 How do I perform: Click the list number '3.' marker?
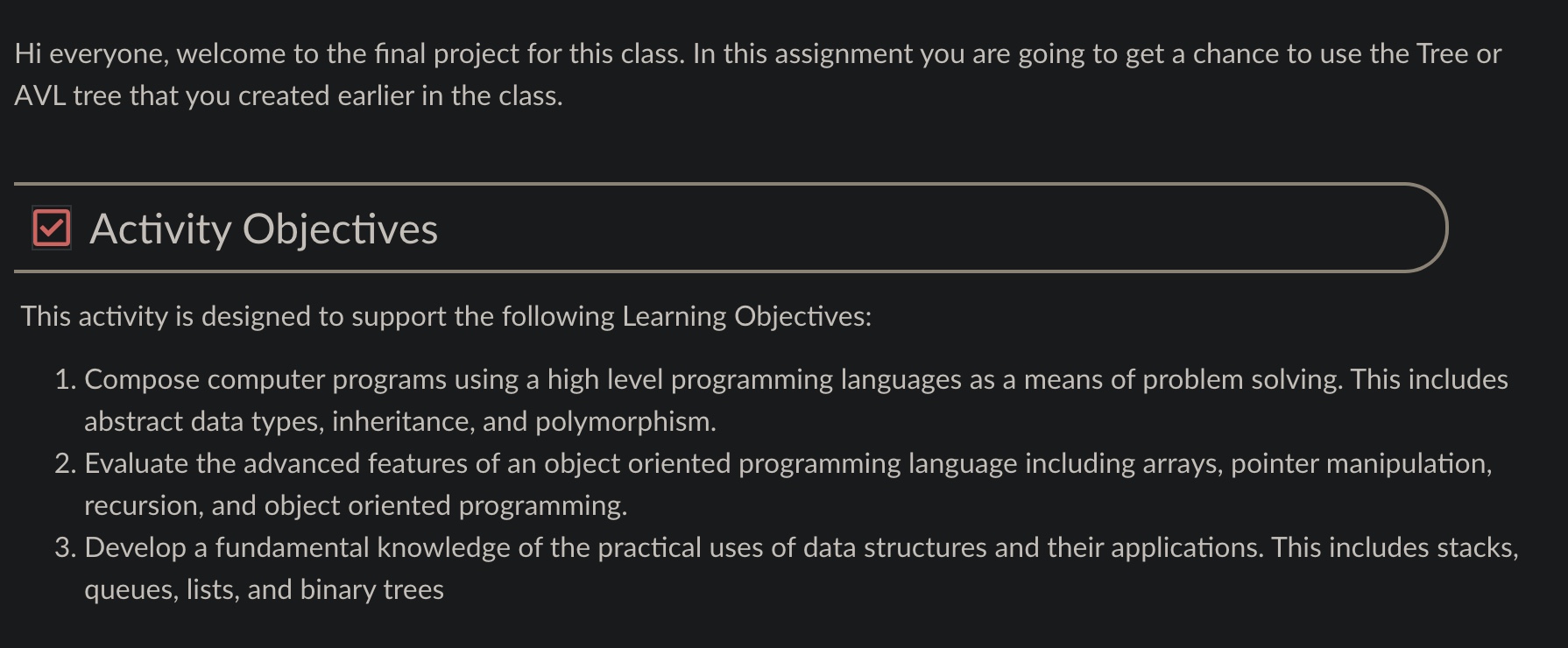[x=66, y=547]
